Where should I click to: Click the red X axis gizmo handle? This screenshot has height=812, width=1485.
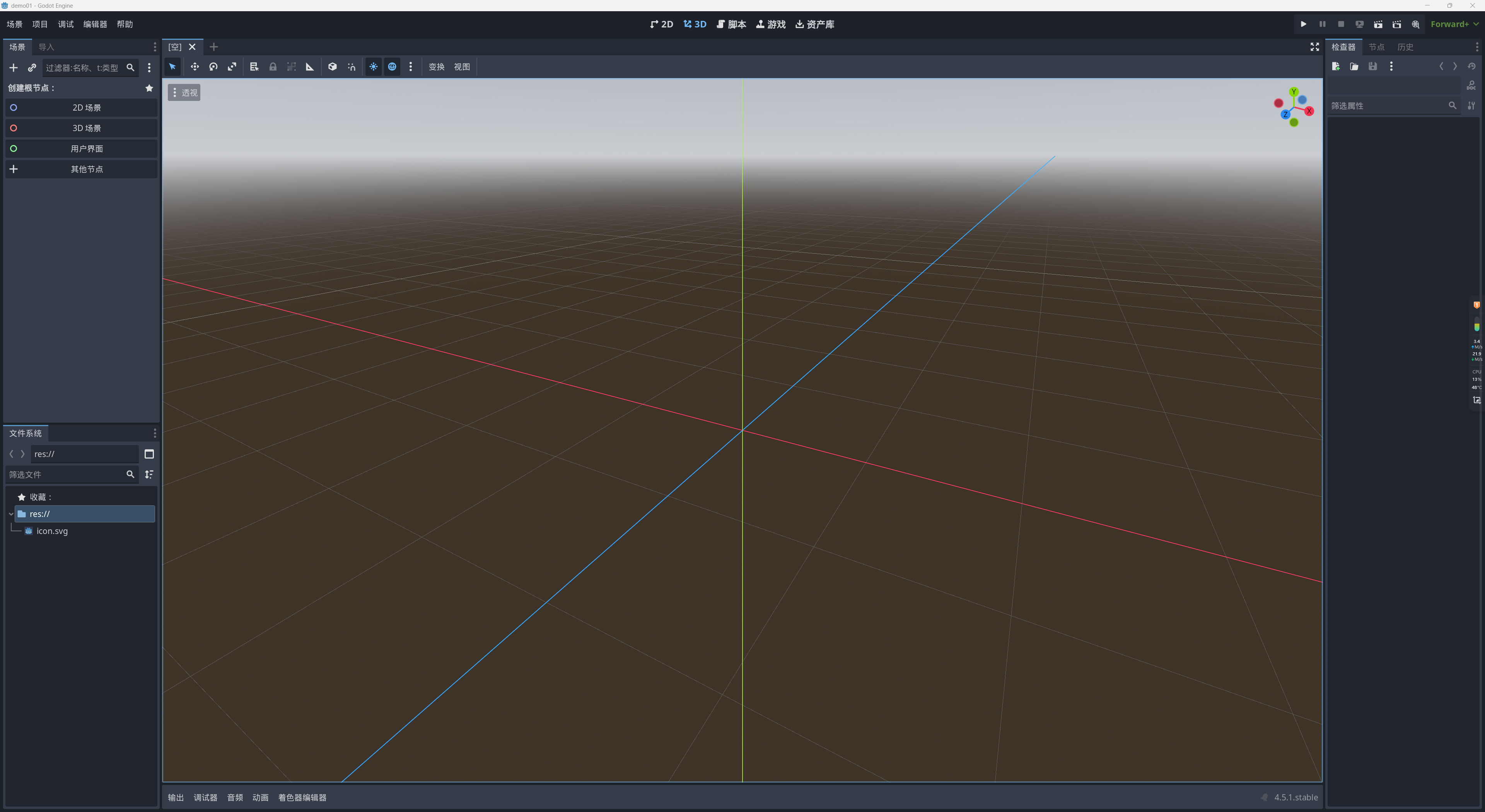pyautogui.click(x=1309, y=111)
